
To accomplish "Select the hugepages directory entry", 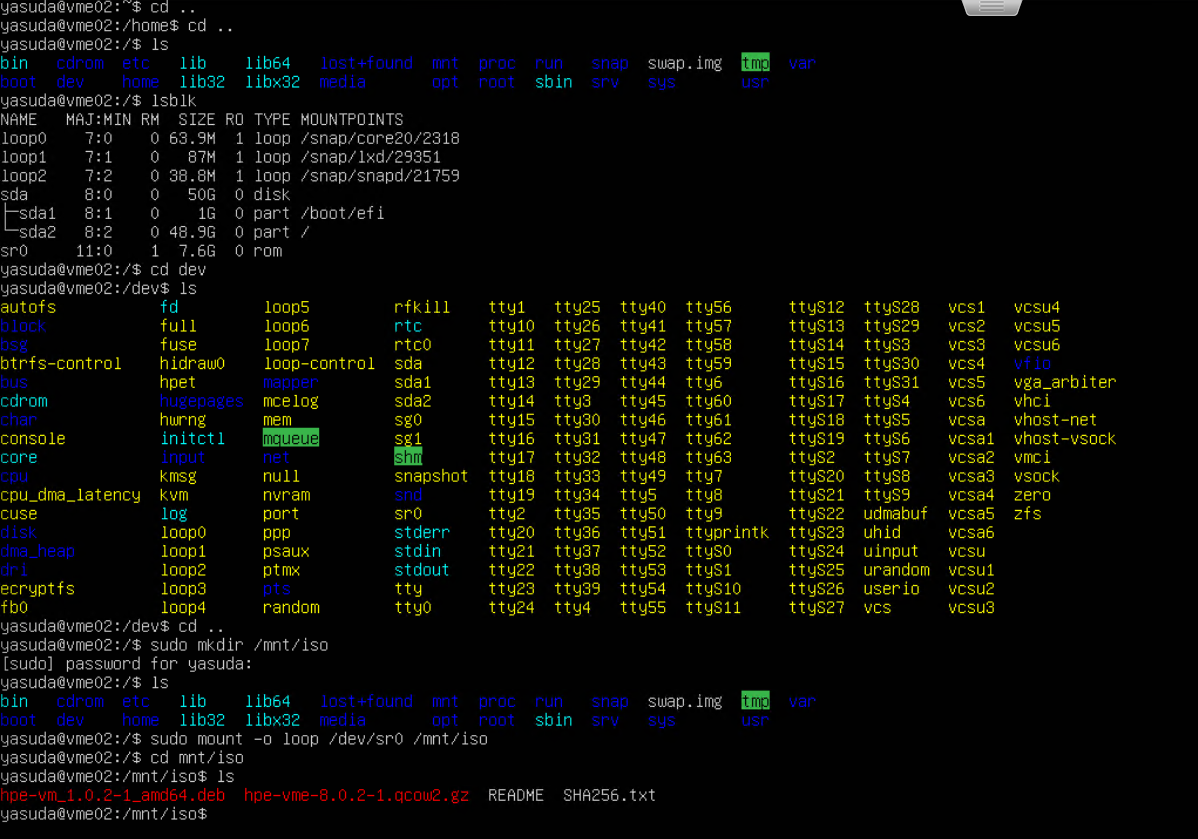I will 202,401.
